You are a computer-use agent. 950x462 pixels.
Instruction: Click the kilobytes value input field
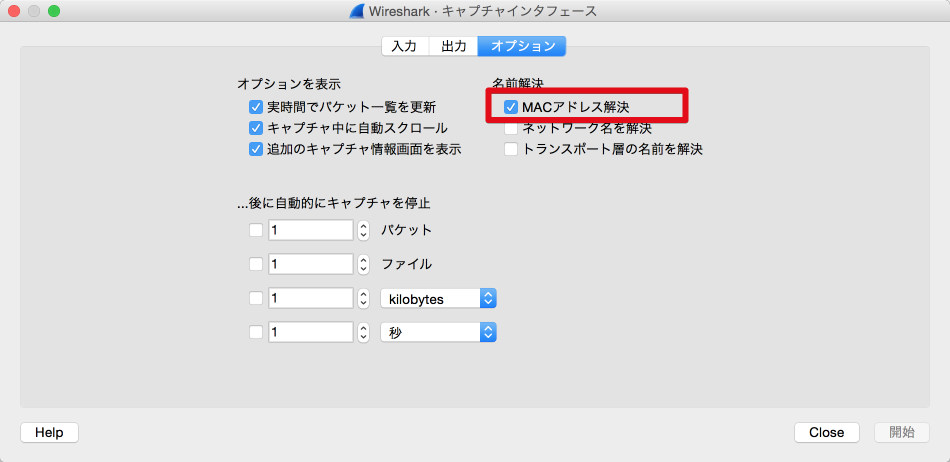tap(311, 298)
